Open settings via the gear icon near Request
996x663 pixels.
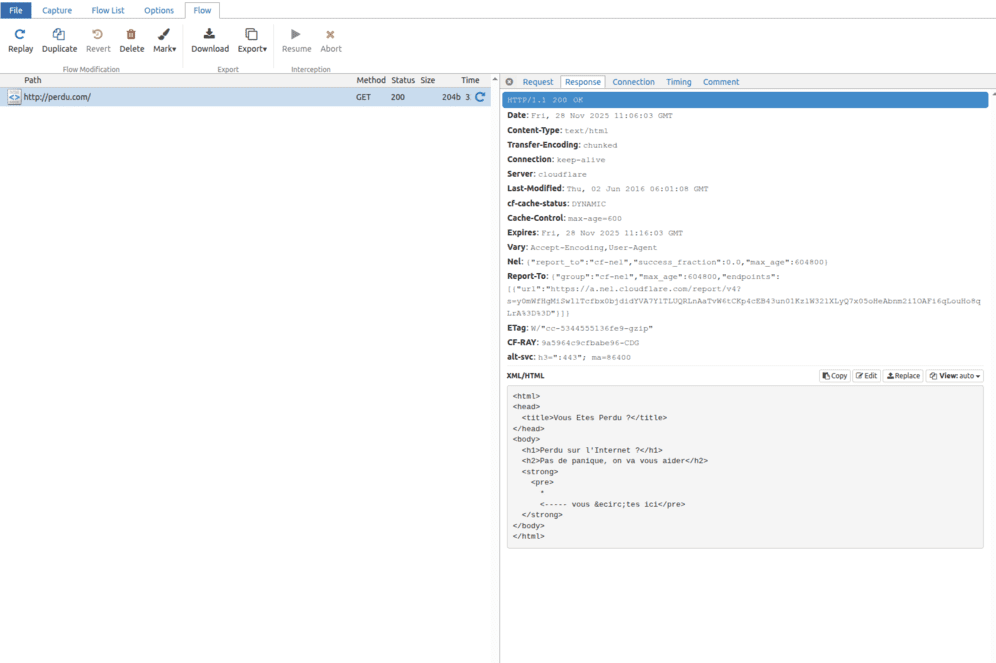pos(509,82)
